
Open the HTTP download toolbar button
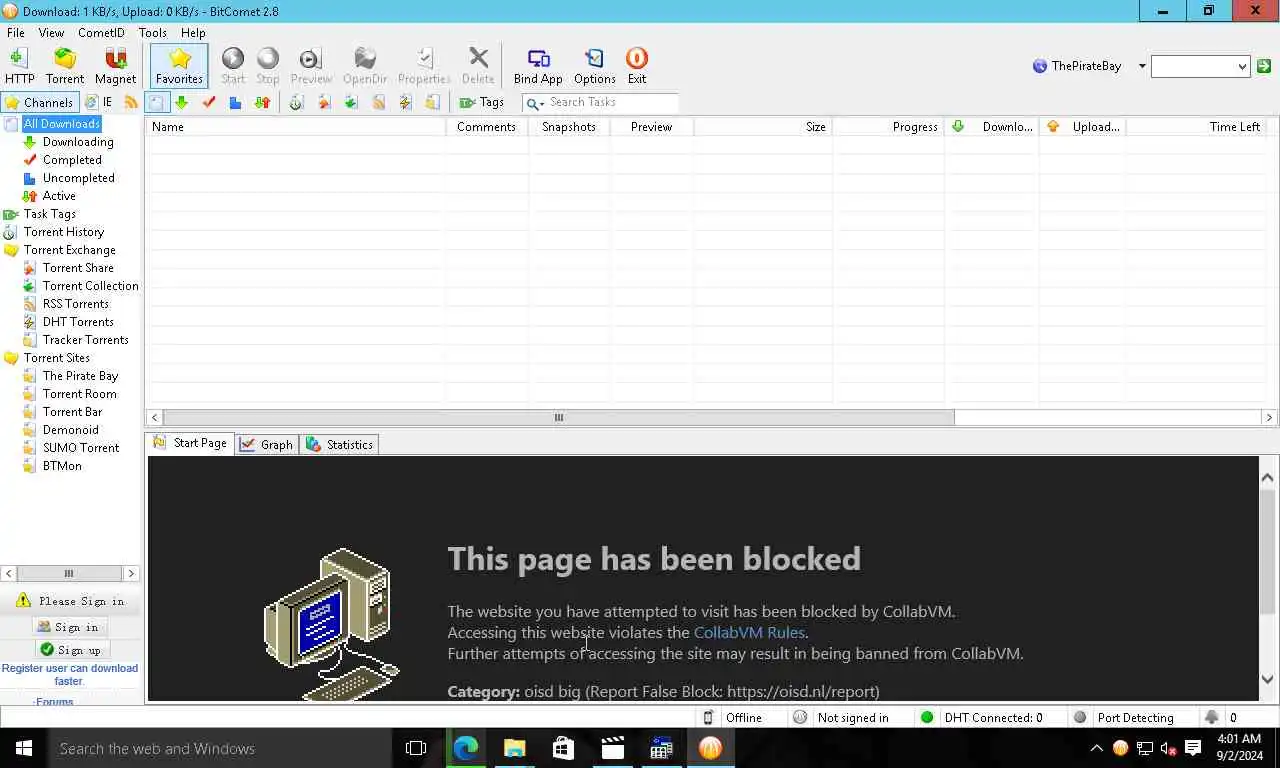[x=19, y=66]
